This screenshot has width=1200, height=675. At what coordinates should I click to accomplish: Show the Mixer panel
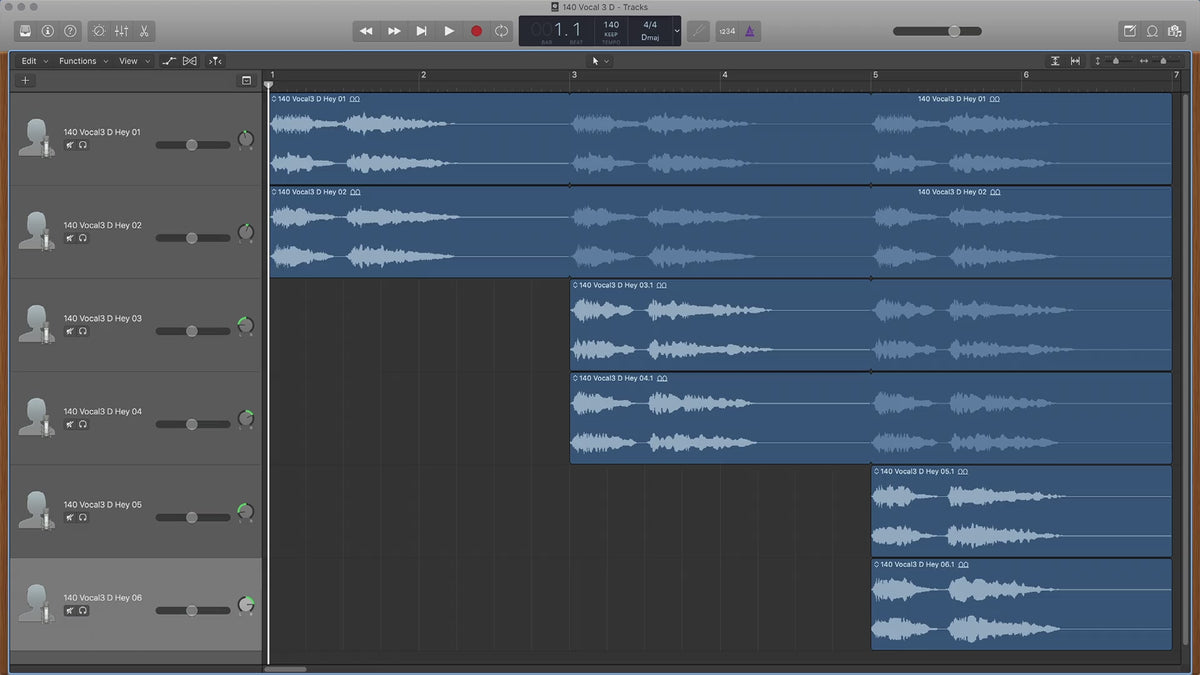point(121,31)
